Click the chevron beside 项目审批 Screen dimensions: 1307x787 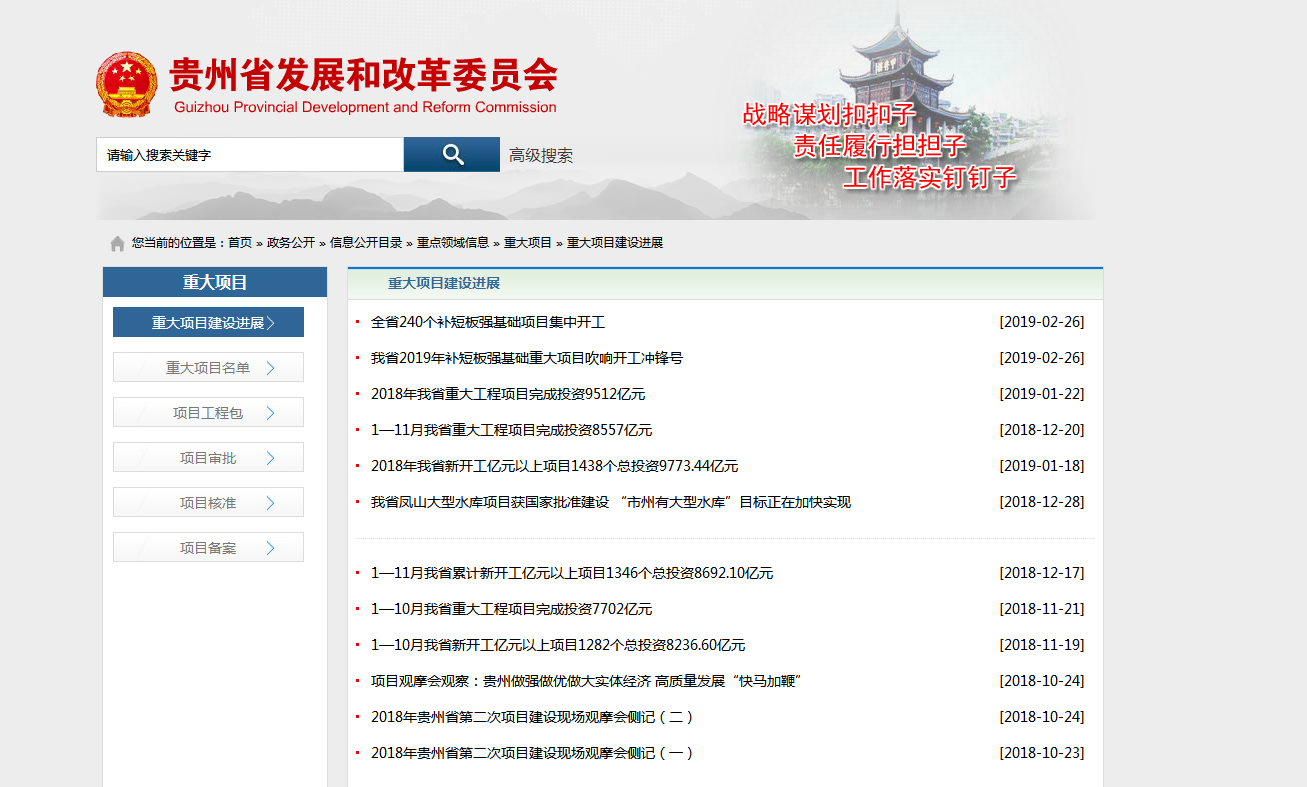click(x=270, y=458)
